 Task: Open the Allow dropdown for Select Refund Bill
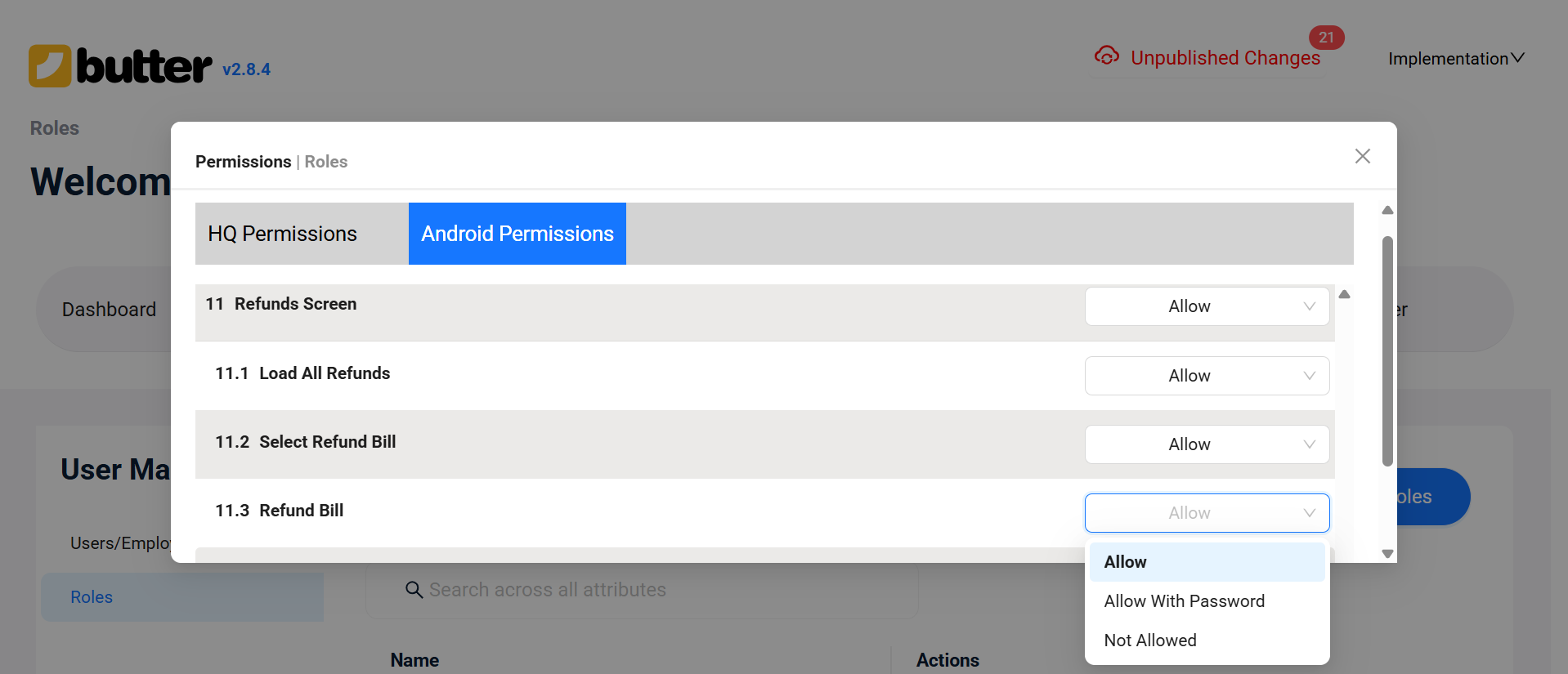[1206, 444]
